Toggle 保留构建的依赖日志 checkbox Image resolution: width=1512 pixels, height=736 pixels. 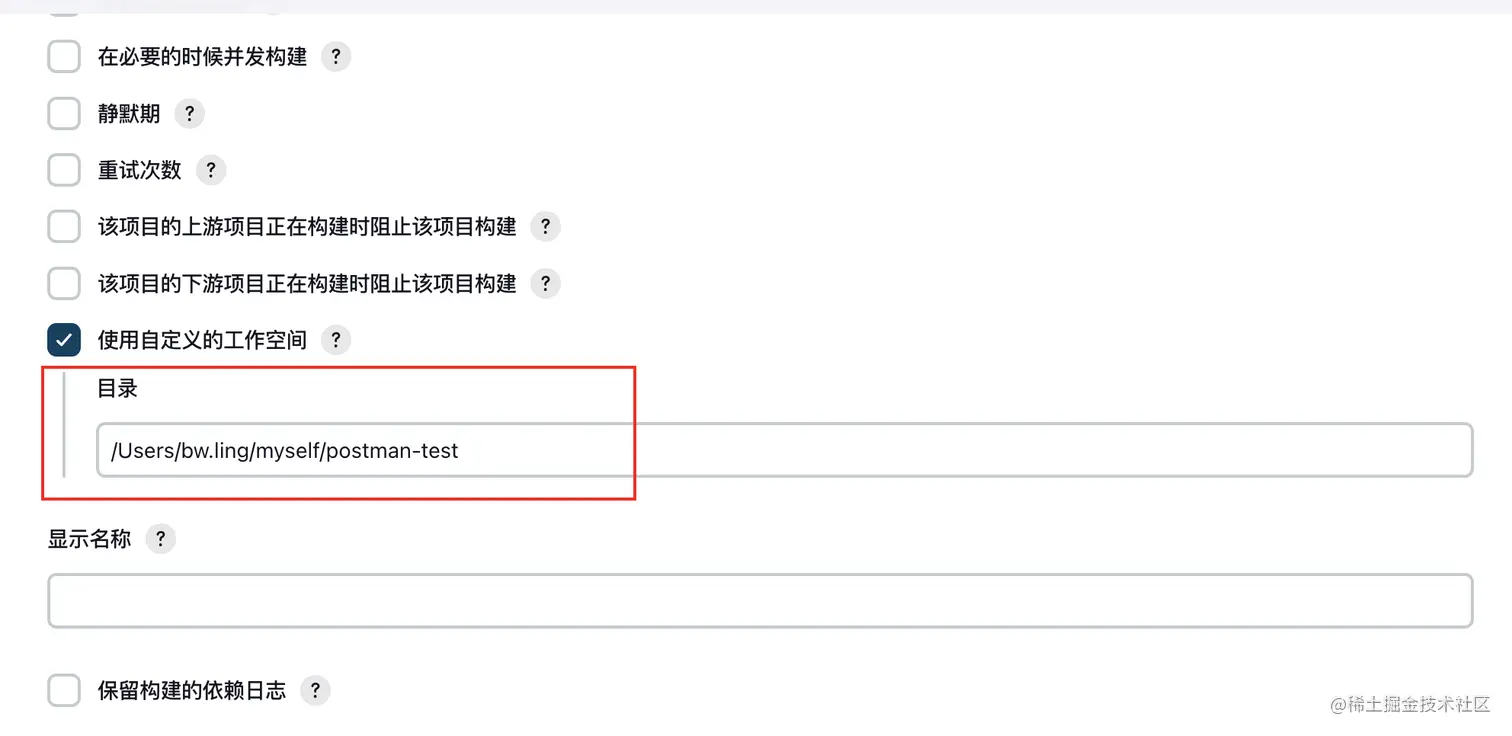pyautogui.click(x=64, y=690)
